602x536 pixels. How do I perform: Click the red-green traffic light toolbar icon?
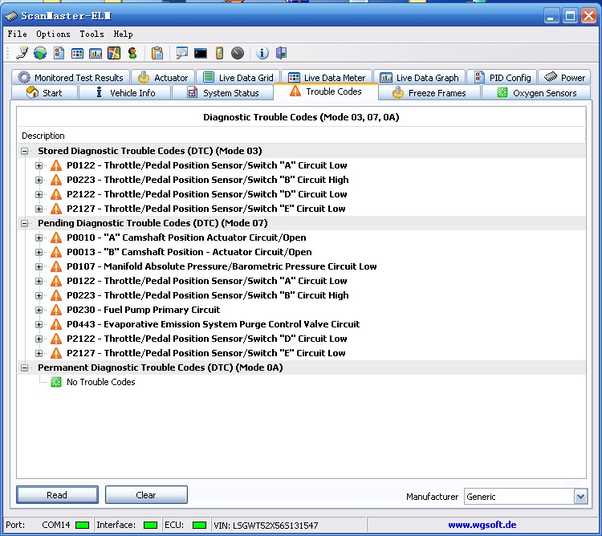(132, 53)
